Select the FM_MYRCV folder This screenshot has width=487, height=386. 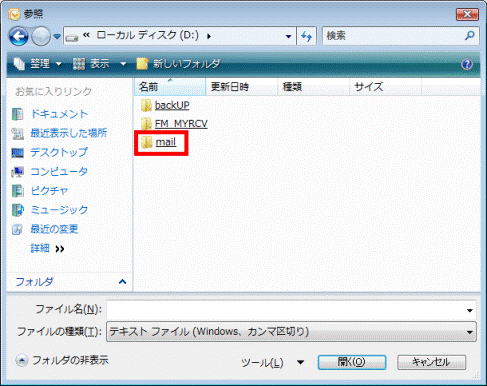coord(181,124)
